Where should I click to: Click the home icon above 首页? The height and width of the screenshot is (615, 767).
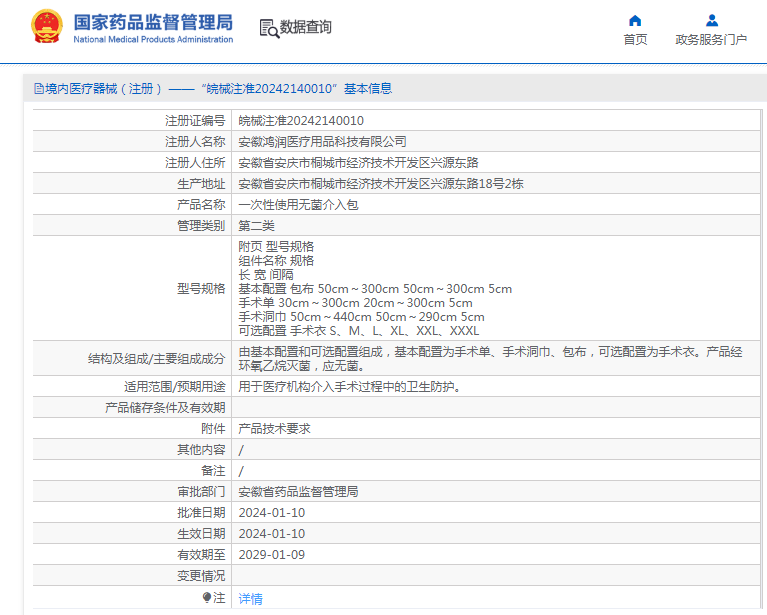coord(635,21)
